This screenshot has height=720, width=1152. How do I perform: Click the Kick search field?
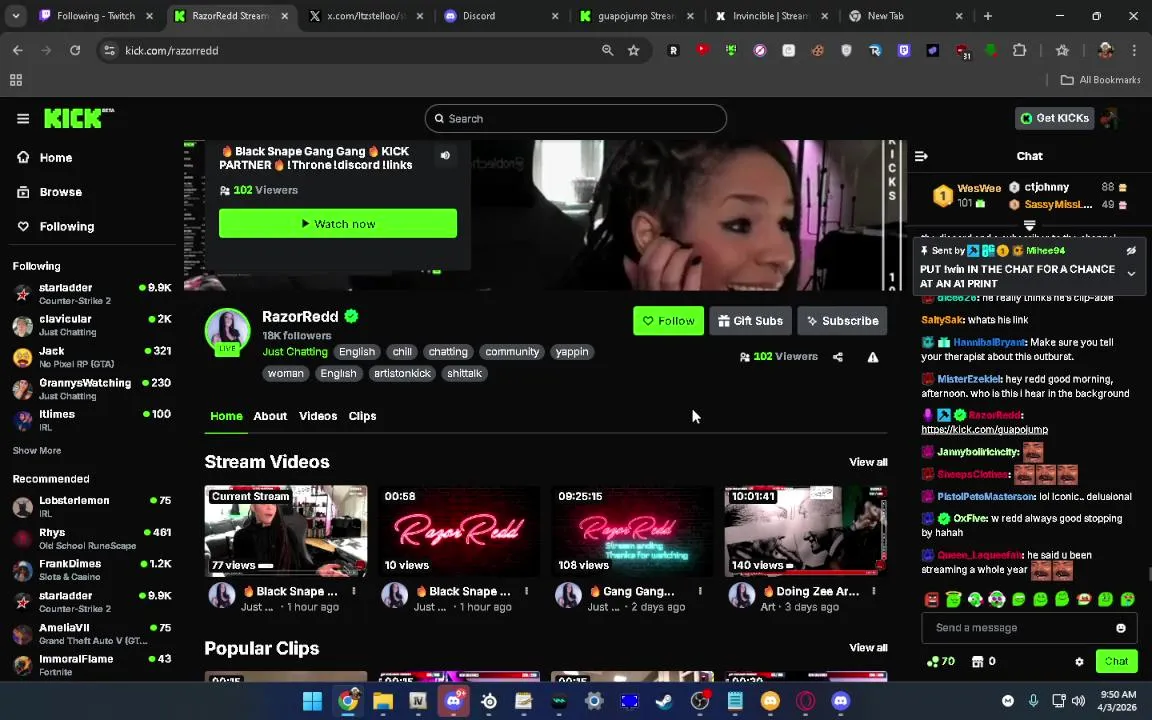(x=575, y=118)
